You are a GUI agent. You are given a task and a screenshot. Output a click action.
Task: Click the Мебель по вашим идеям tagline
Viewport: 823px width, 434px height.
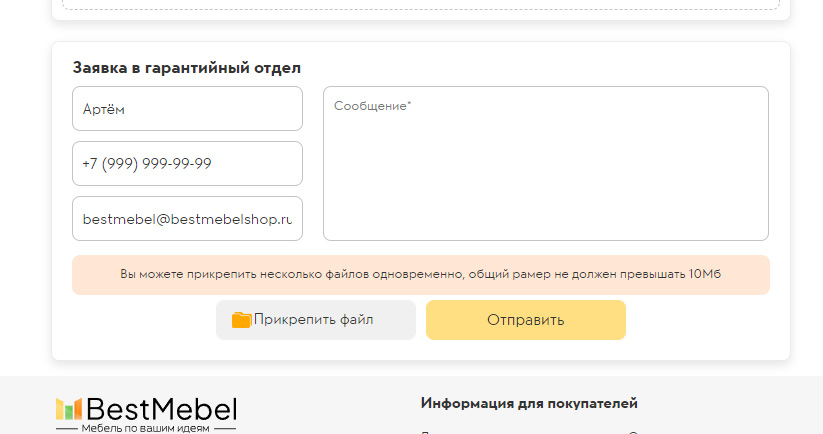point(146,428)
